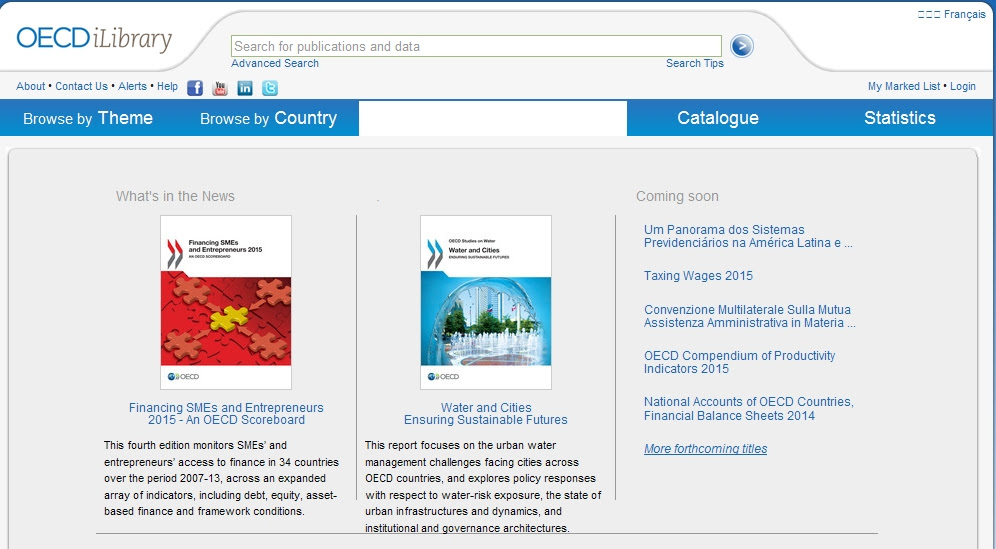Viewport: 996px width, 549px height.
Task: Click the 'What's in the News' heading
Action: click(175, 196)
